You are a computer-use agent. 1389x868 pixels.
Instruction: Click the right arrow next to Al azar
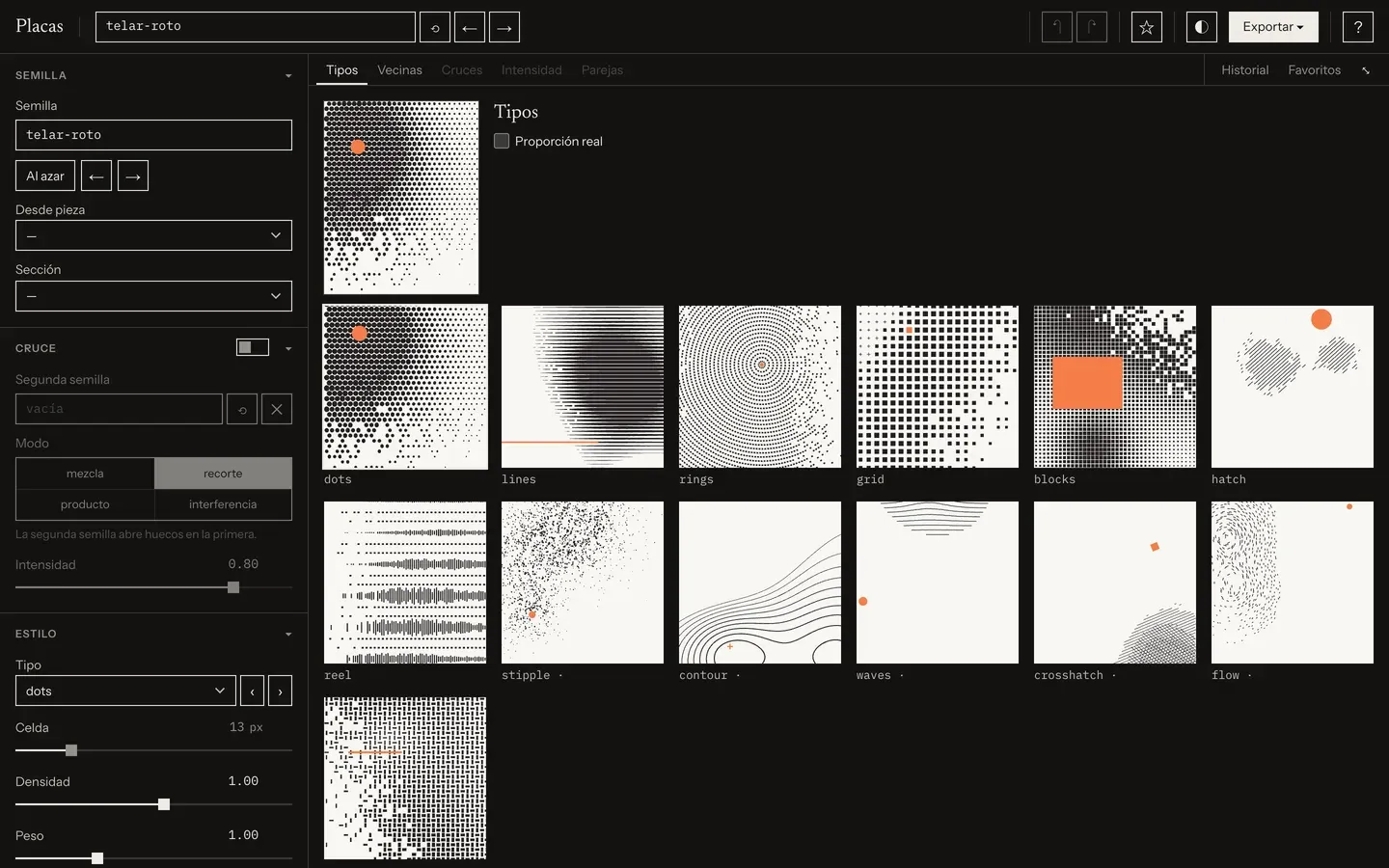click(x=133, y=176)
